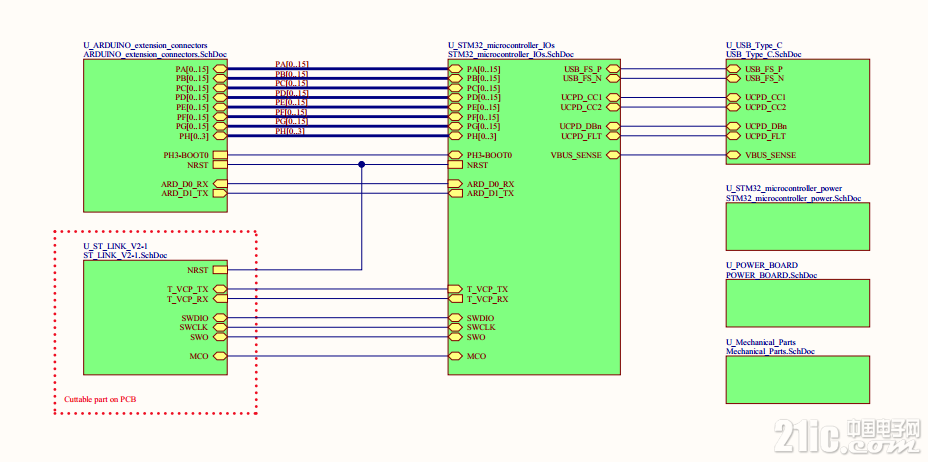Select VBUS_SENSE port in the STM32 IOs sheet
Viewport: 928px width, 462px height.
click(613, 155)
